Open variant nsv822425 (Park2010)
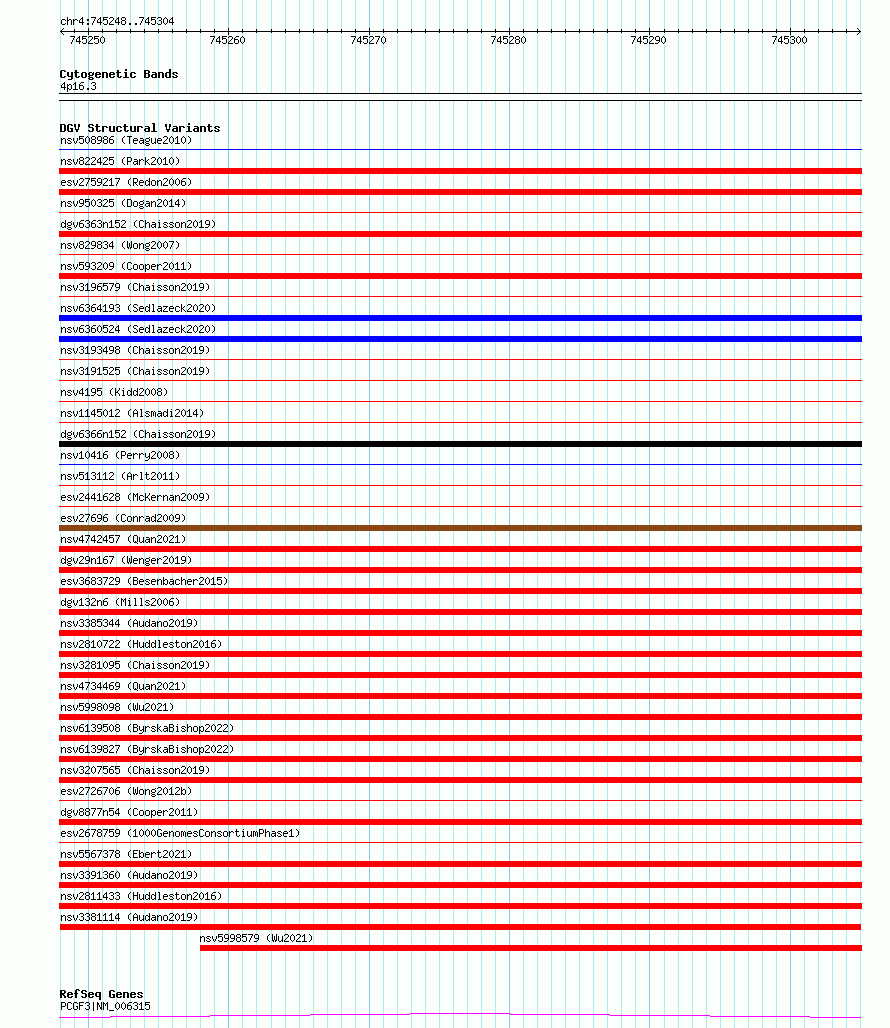Screen dimensions: 890x1028 pyautogui.click(x=120, y=161)
